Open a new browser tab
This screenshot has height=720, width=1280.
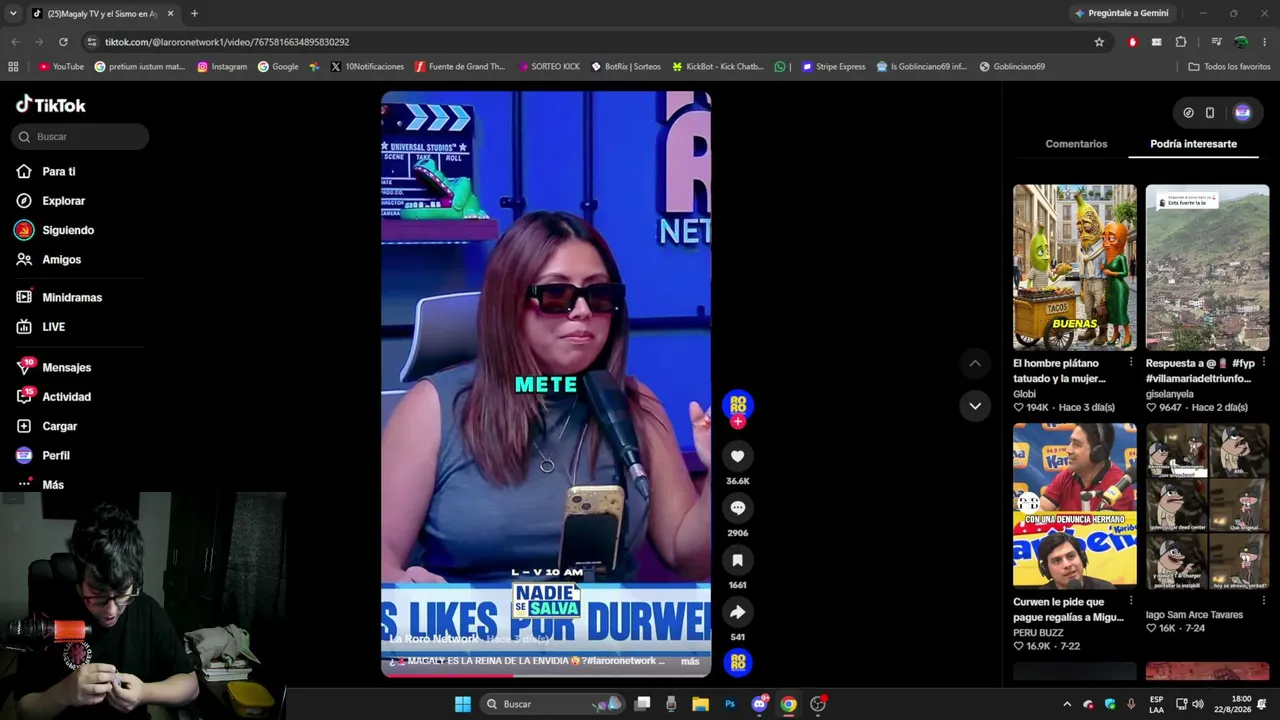[x=194, y=13]
